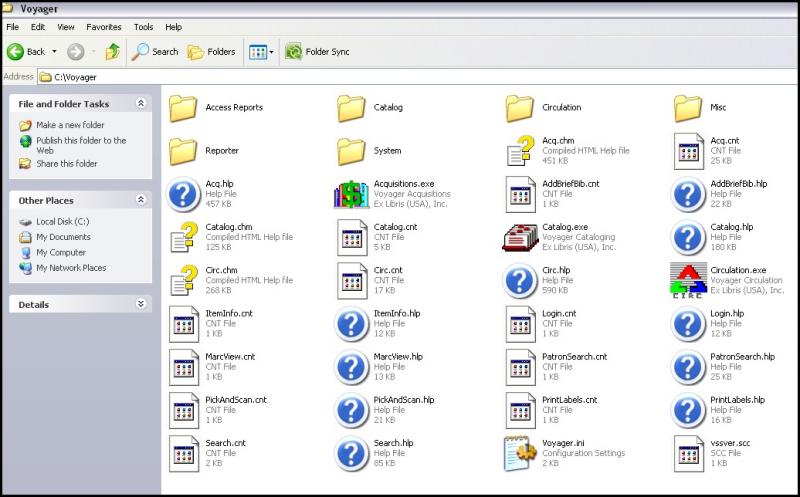Image resolution: width=800 pixels, height=497 pixels.
Task: Open the Catalog folder
Action: pyautogui.click(x=352, y=108)
